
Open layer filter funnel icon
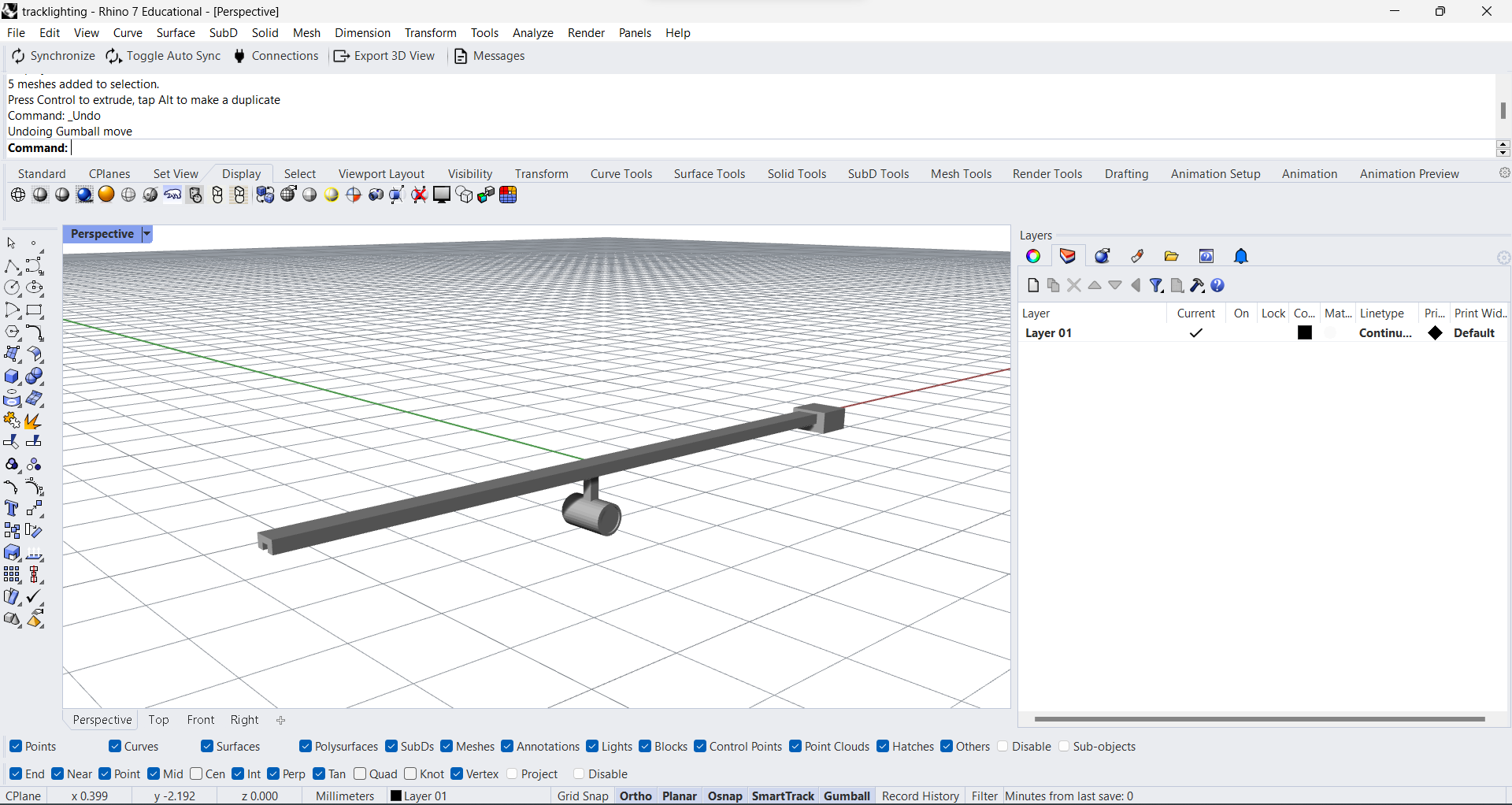coord(1156,285)
